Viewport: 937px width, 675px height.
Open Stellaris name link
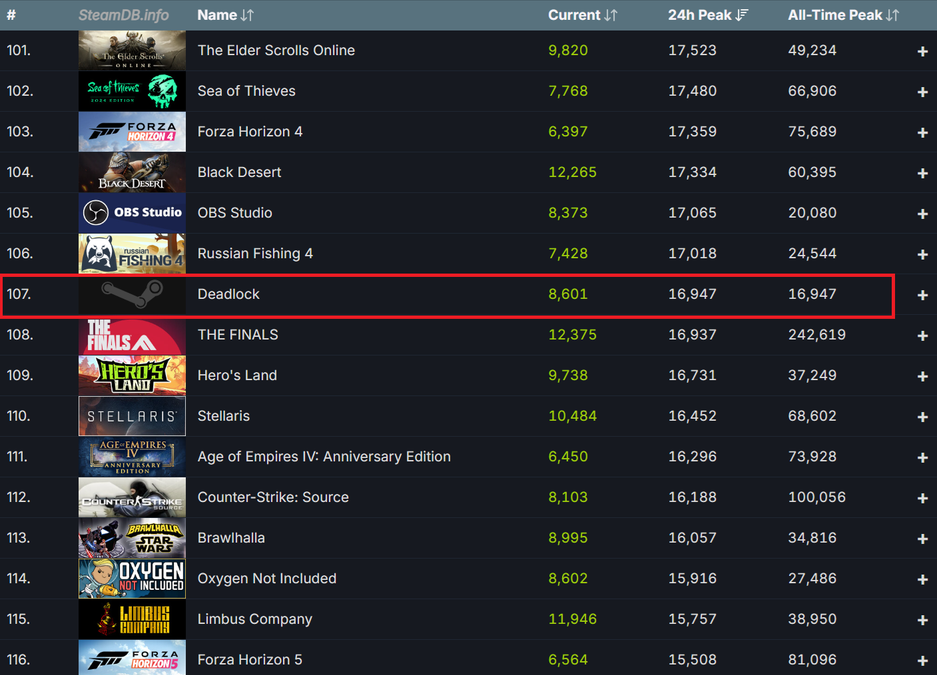tap(223, 416)
